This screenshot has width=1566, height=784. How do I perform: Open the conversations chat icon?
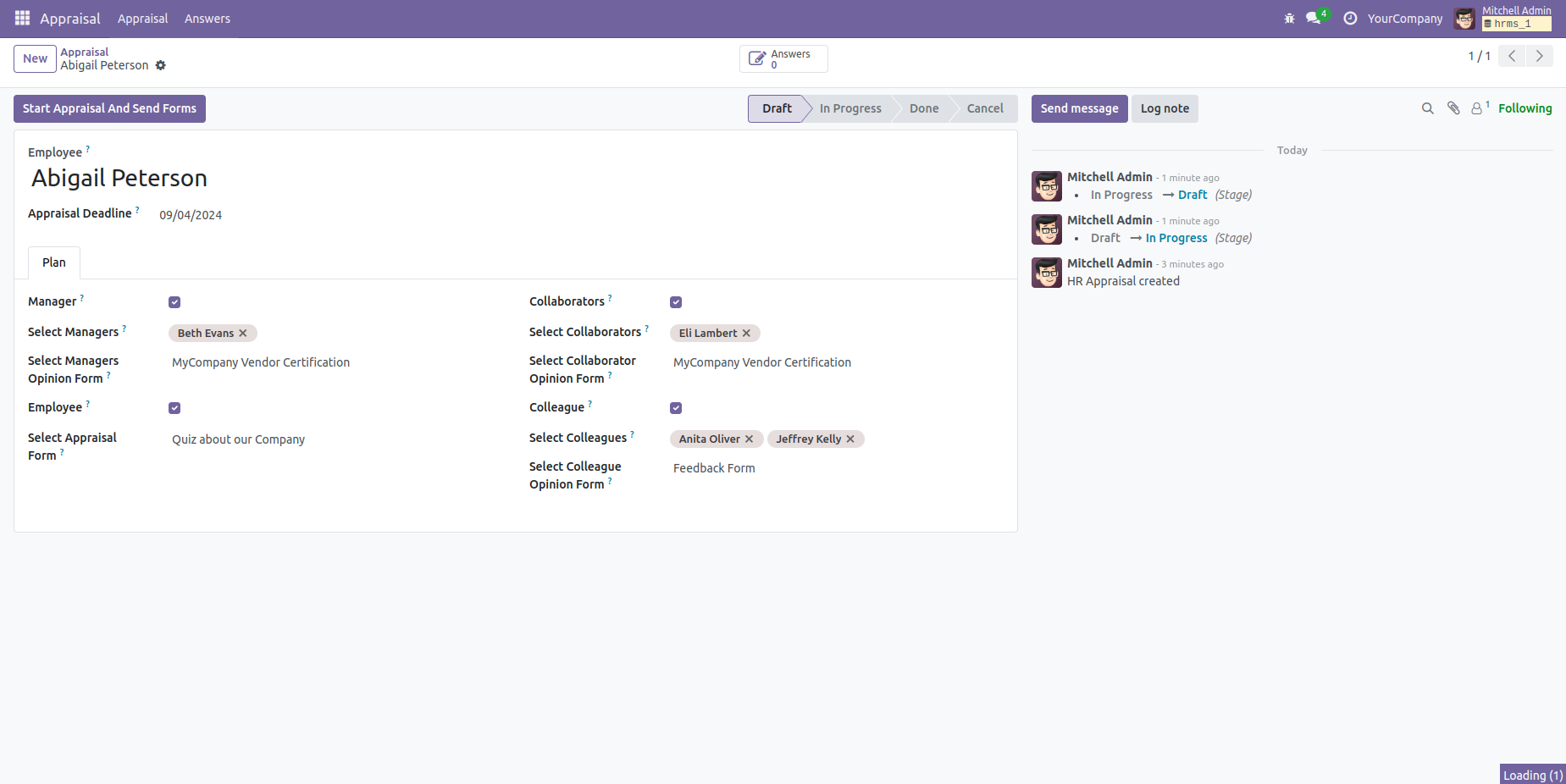[x=1314, y=18]
